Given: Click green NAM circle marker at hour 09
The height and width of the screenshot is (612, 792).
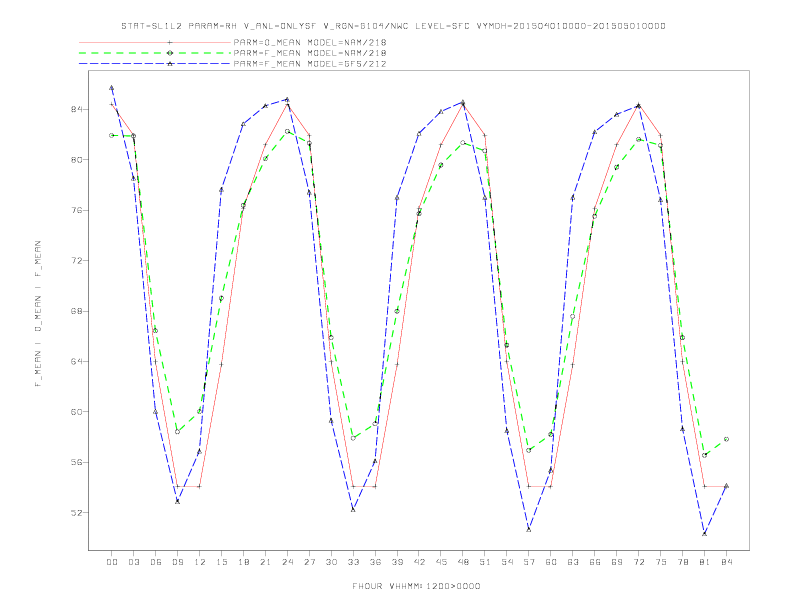Looking at the screenshot, I should pos(177,432).
